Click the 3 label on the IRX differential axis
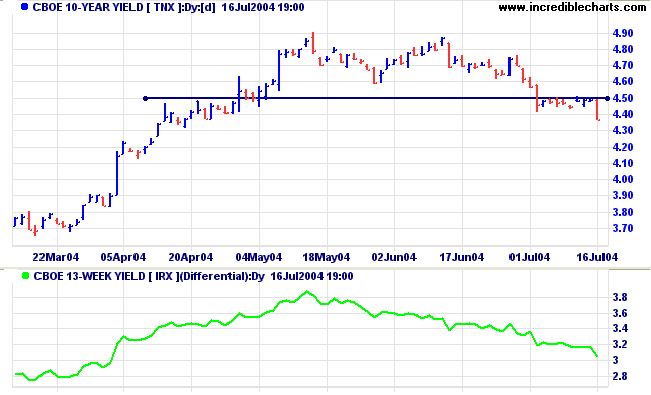 click(616, 361)
